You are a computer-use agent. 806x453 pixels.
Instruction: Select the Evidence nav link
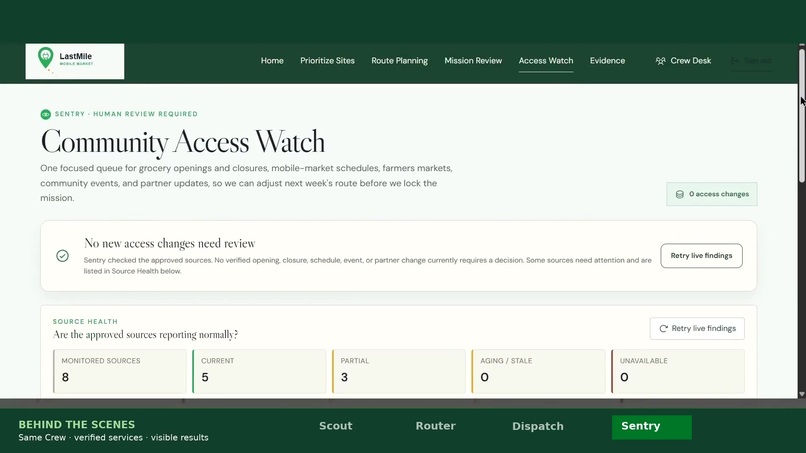[x=607, y=61]
